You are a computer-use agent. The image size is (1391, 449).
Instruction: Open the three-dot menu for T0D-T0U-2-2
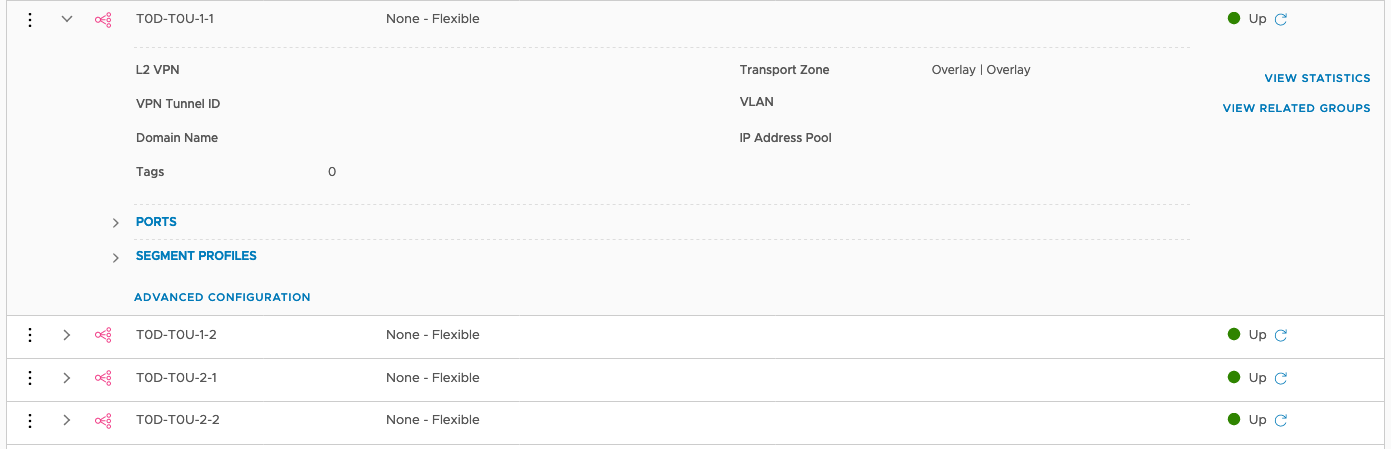[30, 420]
